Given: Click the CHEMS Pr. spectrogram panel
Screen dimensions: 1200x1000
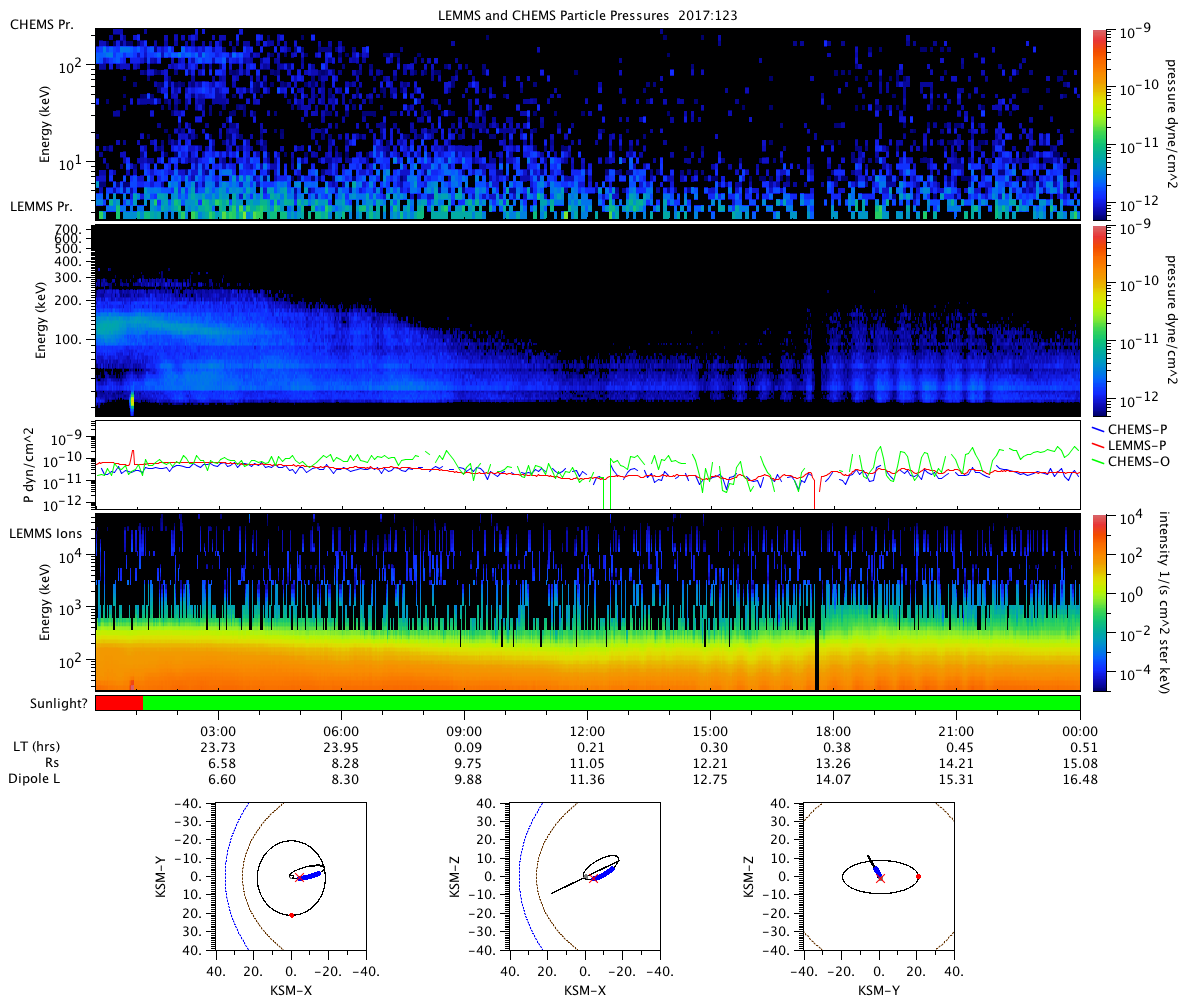Looking at the screenshot, I should pyautogui.click(x=588, y=124).
